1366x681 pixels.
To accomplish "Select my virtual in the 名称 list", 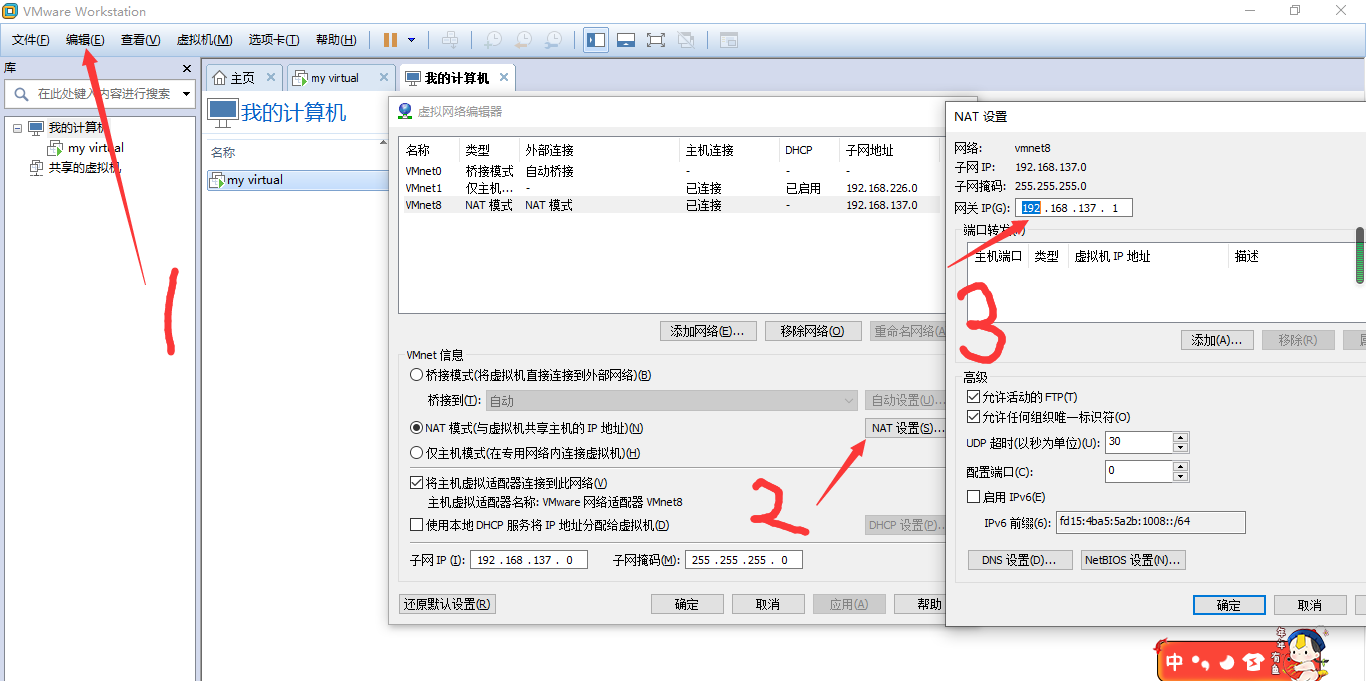I will [x=296, y=180].
